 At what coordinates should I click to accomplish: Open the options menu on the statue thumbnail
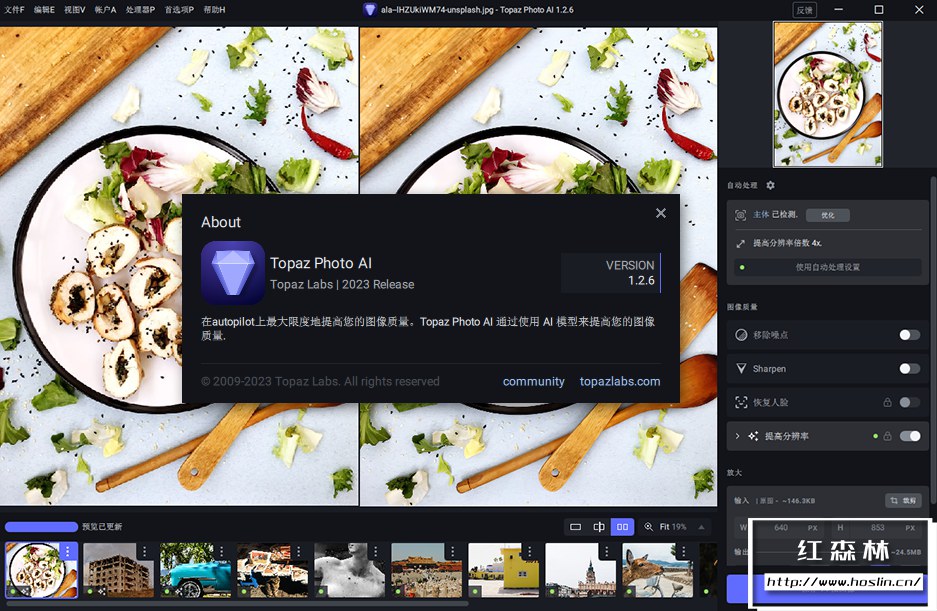[376, 551]
